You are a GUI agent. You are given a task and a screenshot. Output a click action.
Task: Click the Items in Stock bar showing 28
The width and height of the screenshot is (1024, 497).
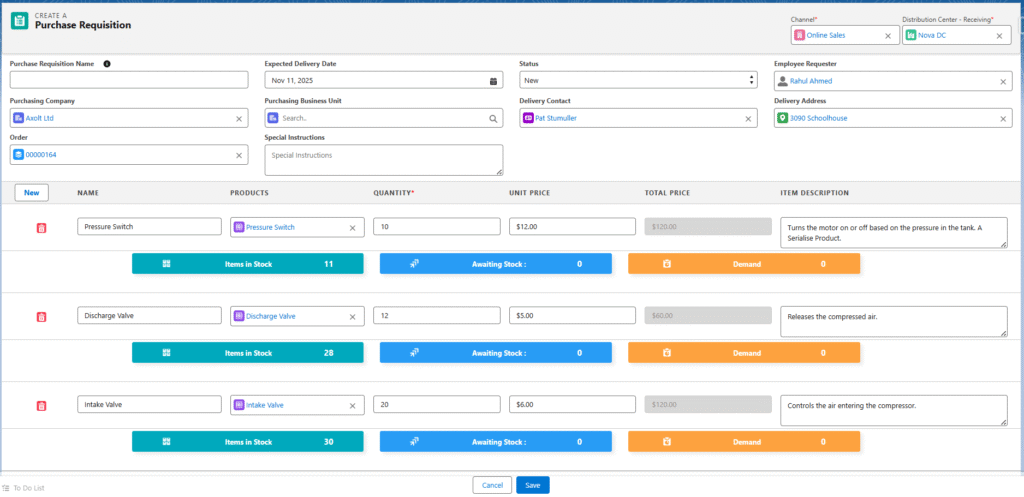coord(247,353)
